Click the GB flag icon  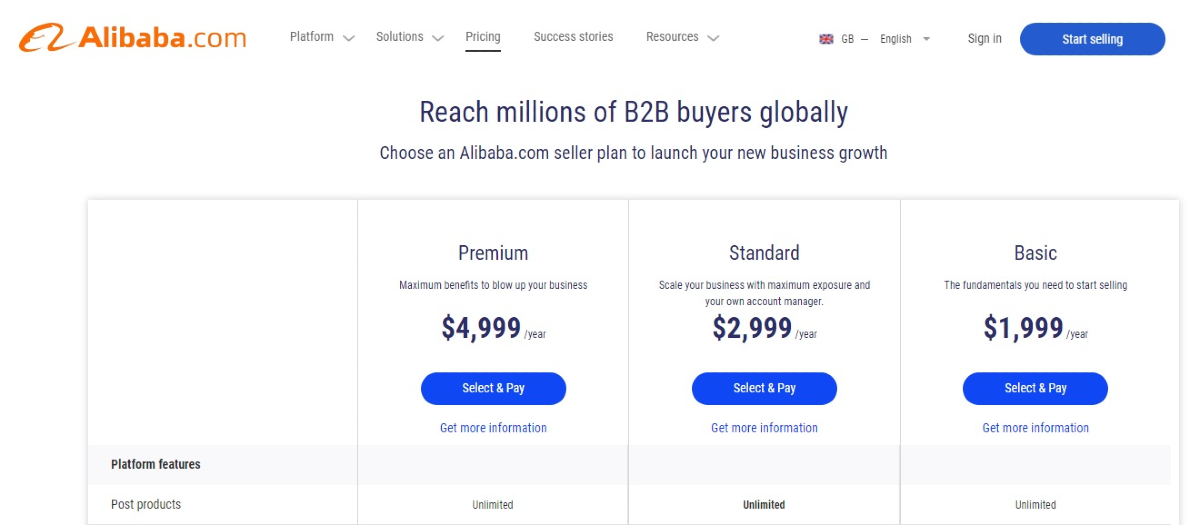tap(826, 39)
